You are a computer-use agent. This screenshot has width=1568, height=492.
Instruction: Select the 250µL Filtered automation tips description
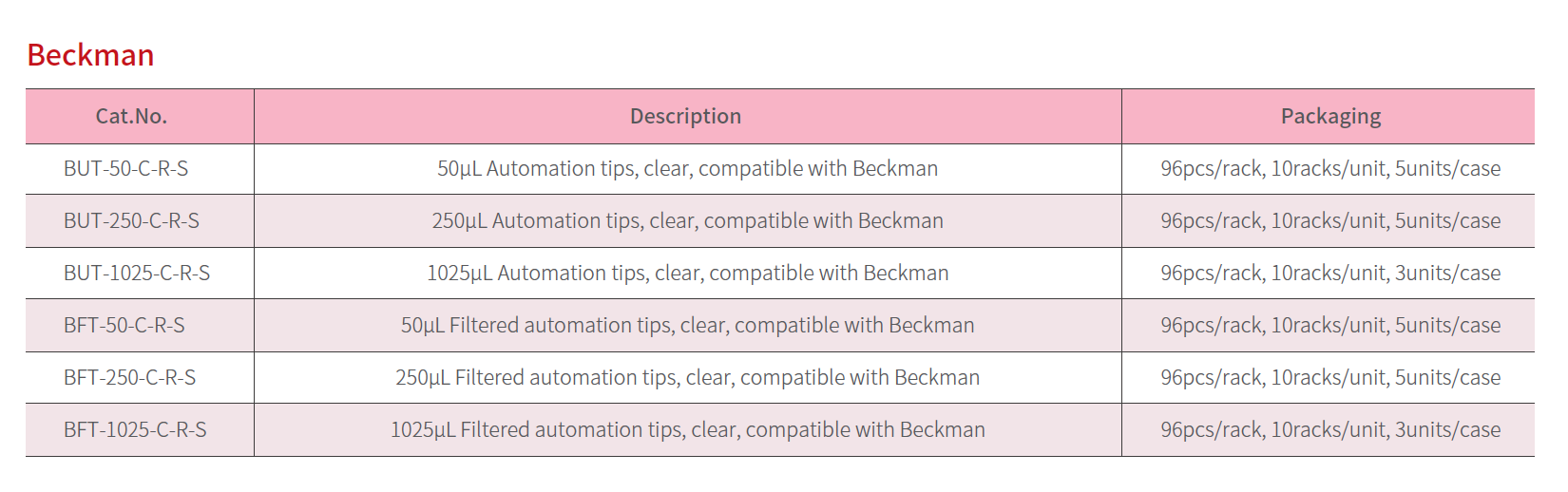pos(687,377)
